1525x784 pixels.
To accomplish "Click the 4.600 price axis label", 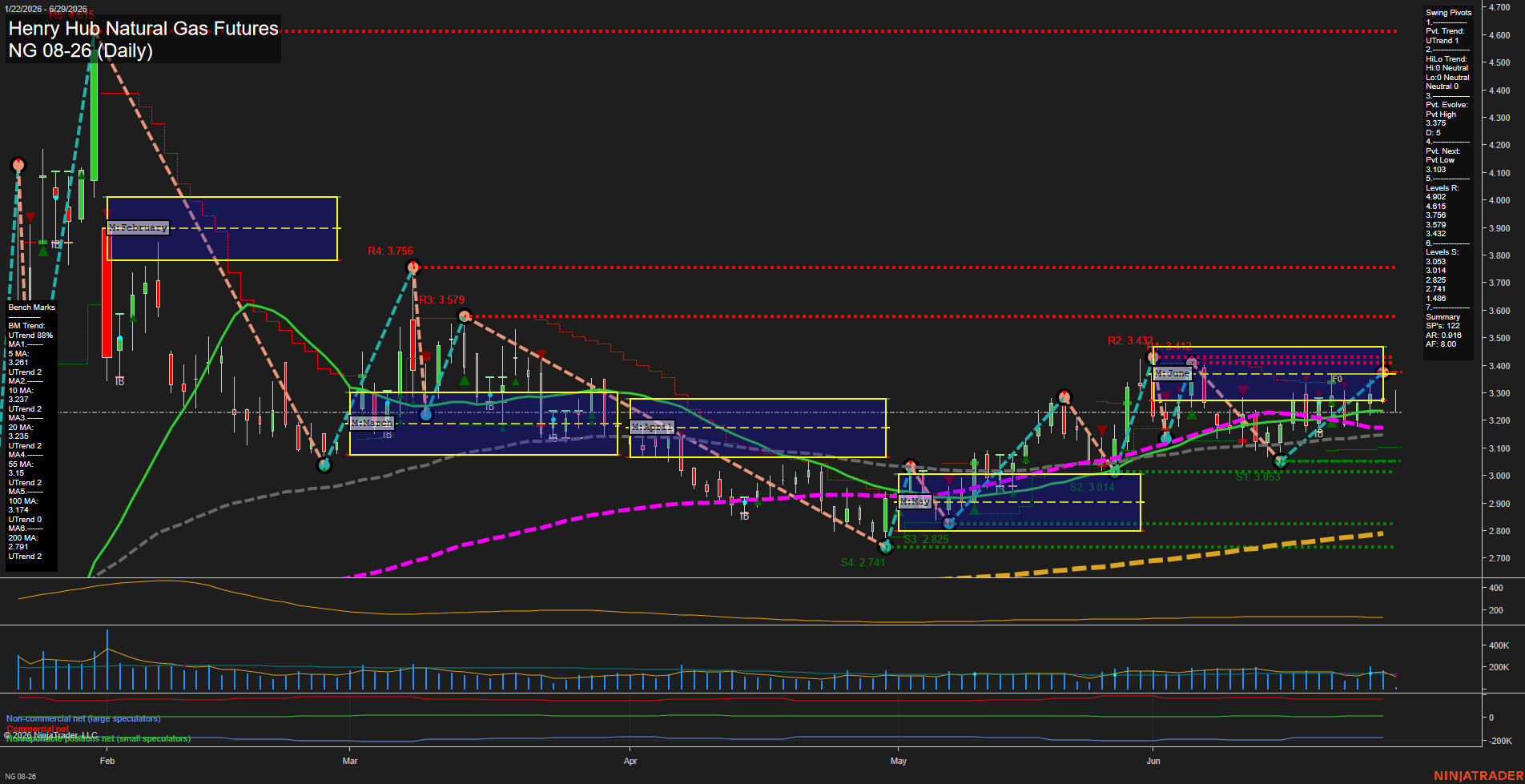I will coord(1499,35).
